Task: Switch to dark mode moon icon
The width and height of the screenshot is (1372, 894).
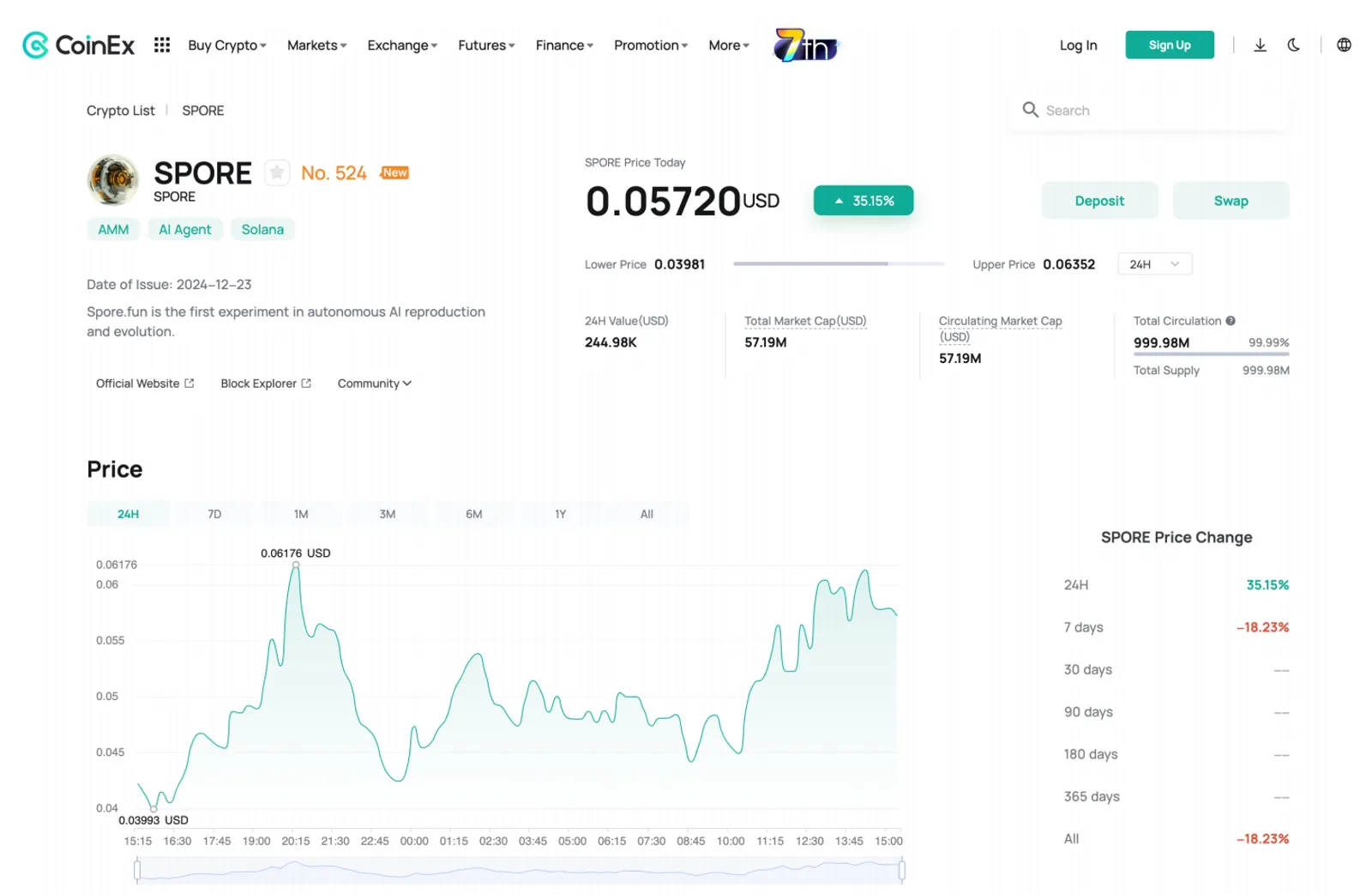Action: [x=1293, y=45]
